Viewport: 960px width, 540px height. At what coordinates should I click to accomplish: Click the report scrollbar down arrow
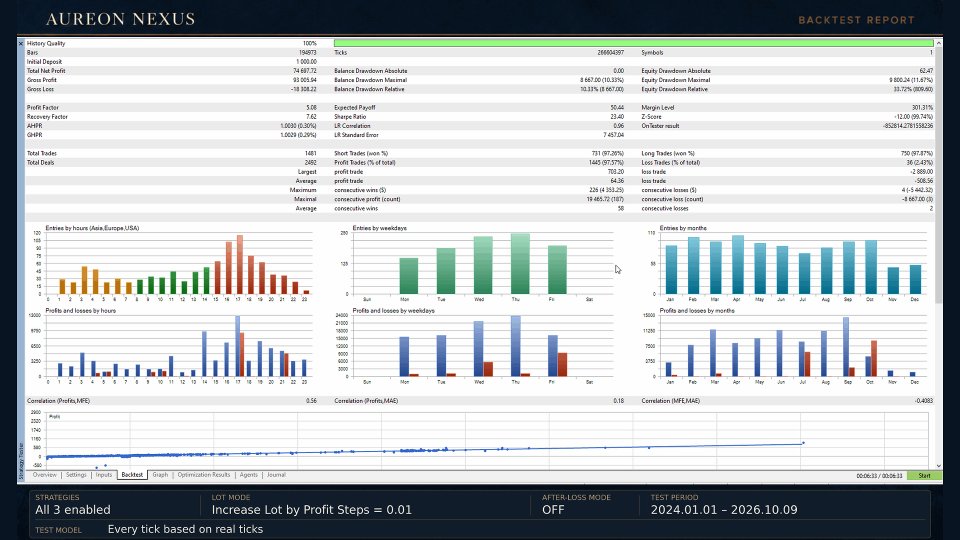pyautogui.click(x=939, y=466)
